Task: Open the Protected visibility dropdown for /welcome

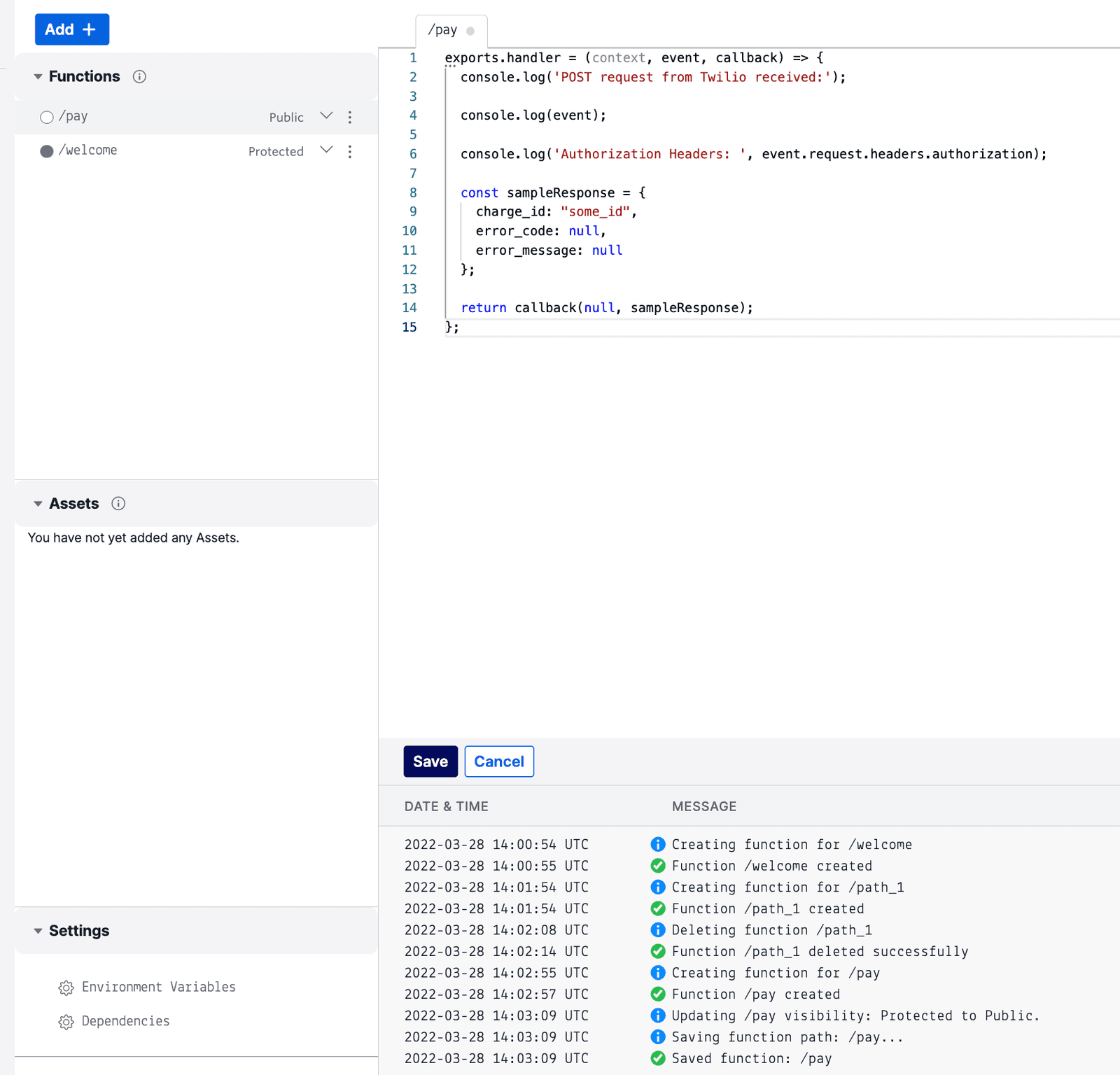Action: pos(326,150)
